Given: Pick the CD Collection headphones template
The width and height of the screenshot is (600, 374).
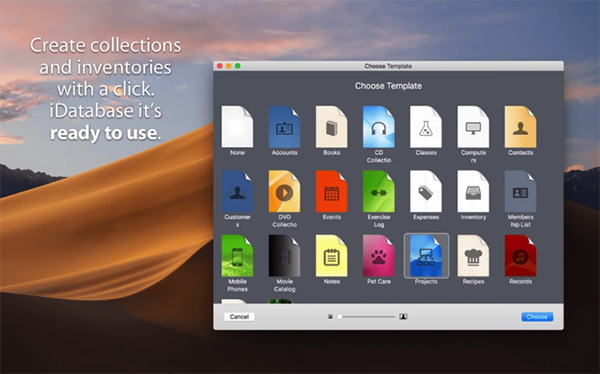Looking at the screenshot, I should tap(379, 127).
